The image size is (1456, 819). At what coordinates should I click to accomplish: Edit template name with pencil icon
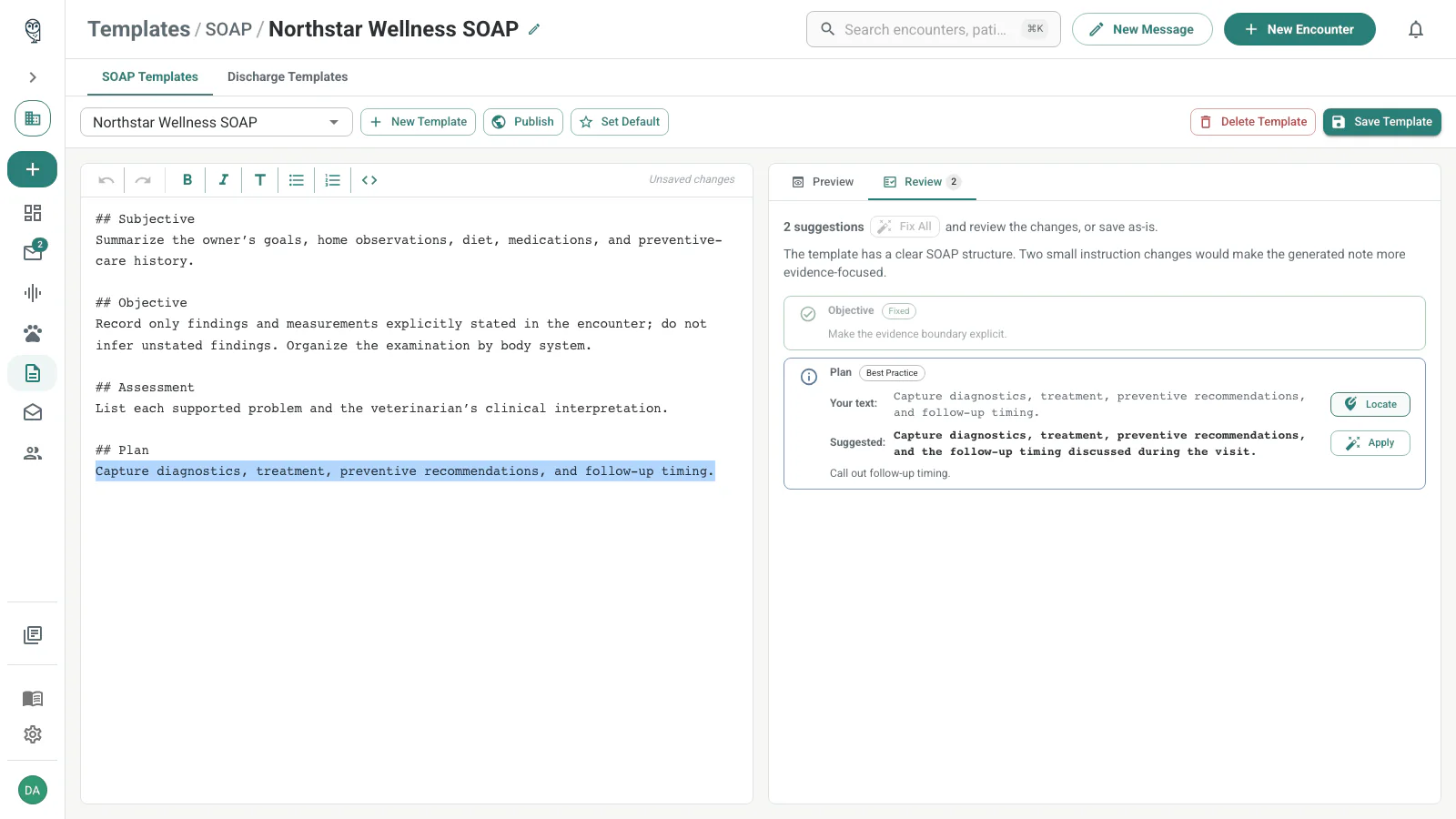534,29
